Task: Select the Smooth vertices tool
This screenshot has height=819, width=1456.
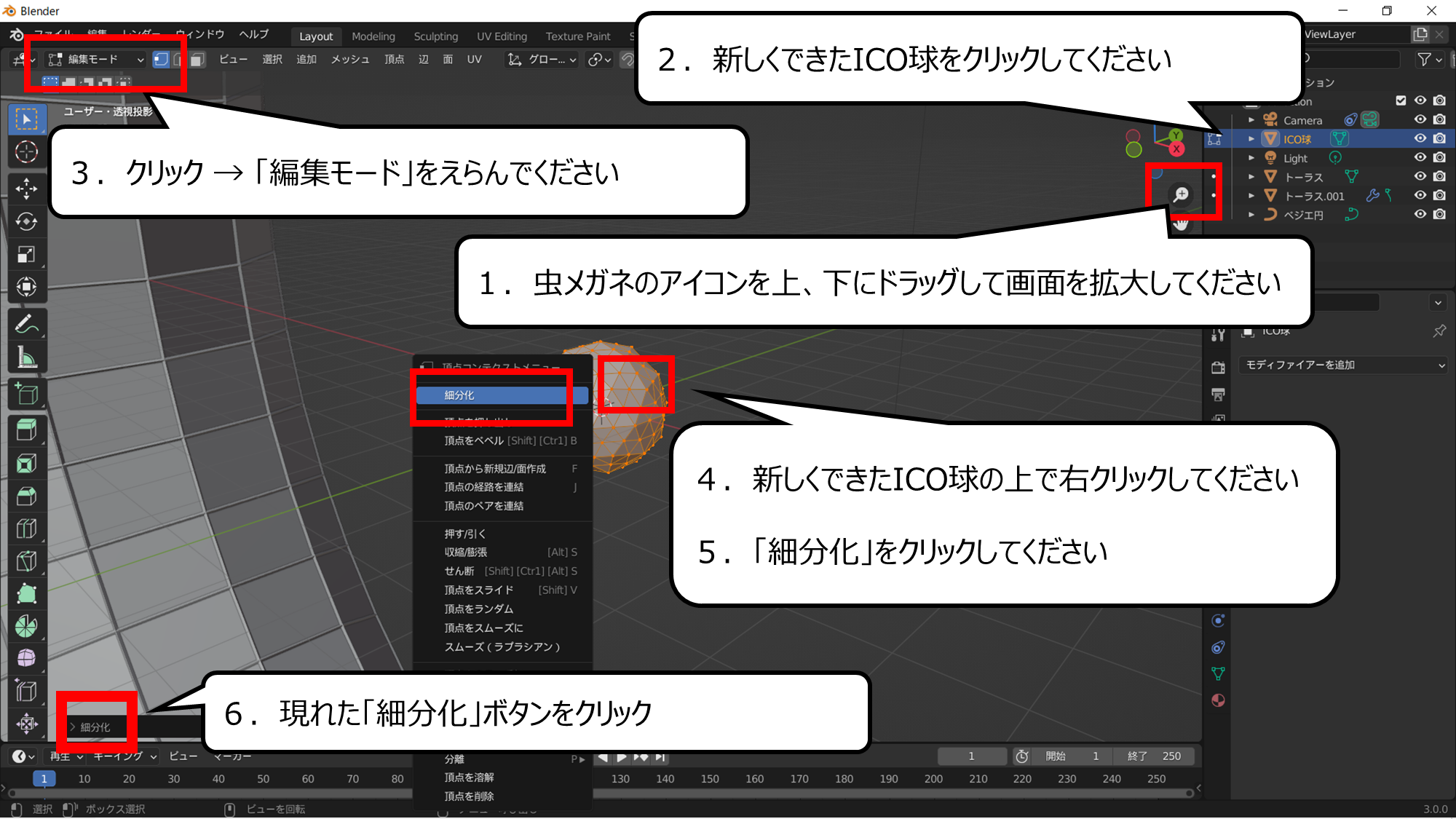Action: coord(27,658)
